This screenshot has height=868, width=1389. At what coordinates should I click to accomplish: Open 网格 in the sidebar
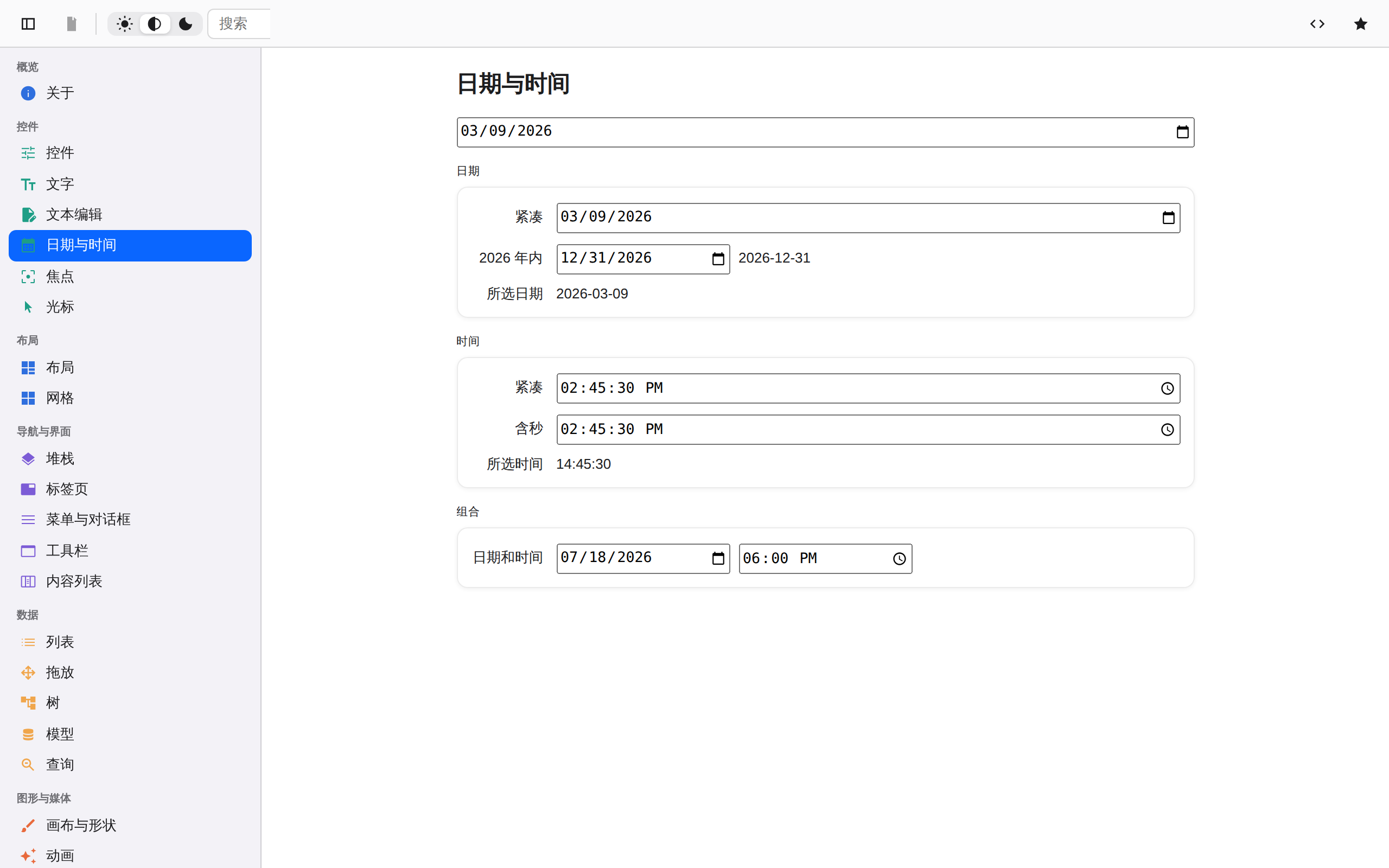click(x=130, y=398)
